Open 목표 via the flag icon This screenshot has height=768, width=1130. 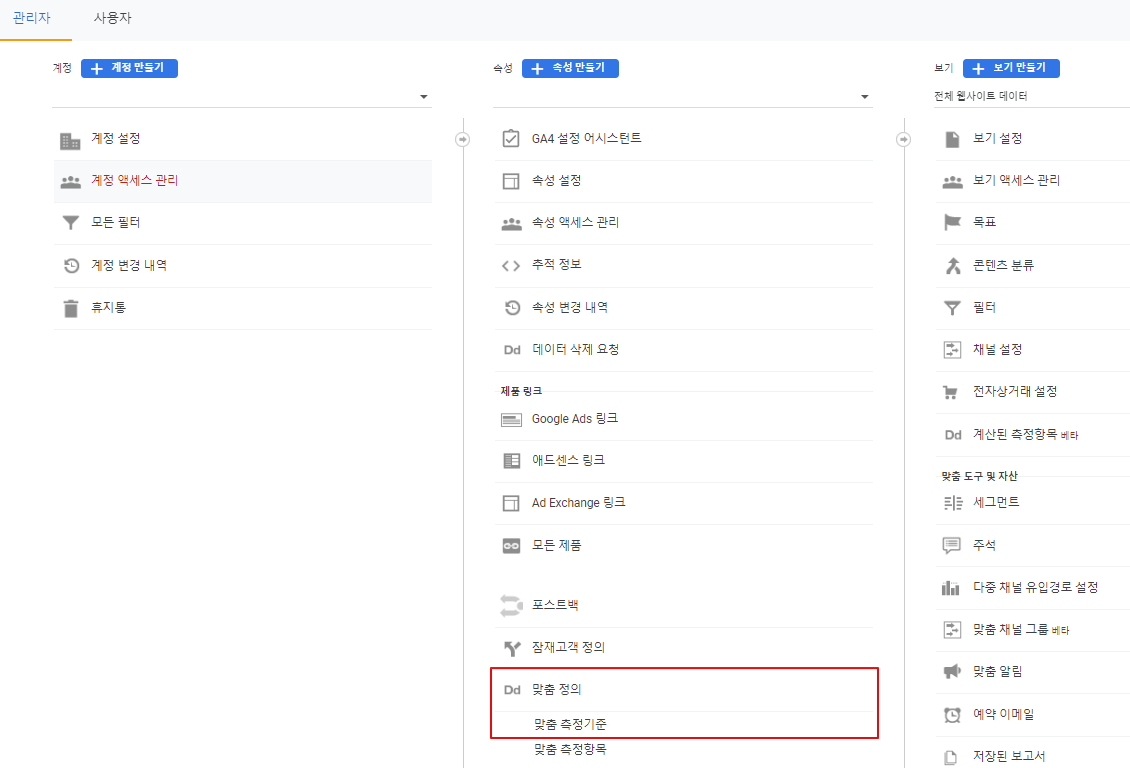point(951,222)
